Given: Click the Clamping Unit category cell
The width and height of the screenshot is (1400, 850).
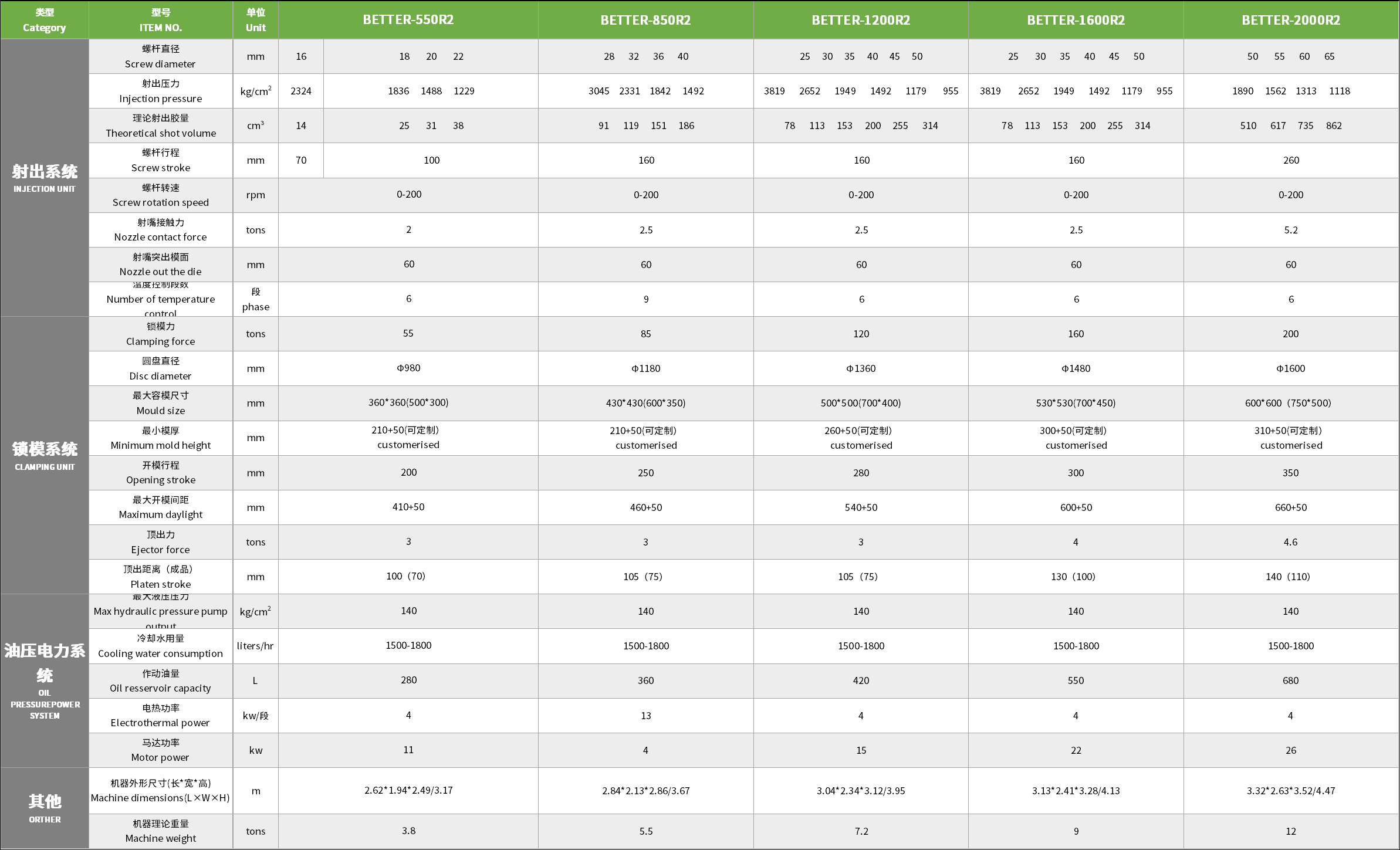Looking at the screenshot, I should [x=45, y=455].
